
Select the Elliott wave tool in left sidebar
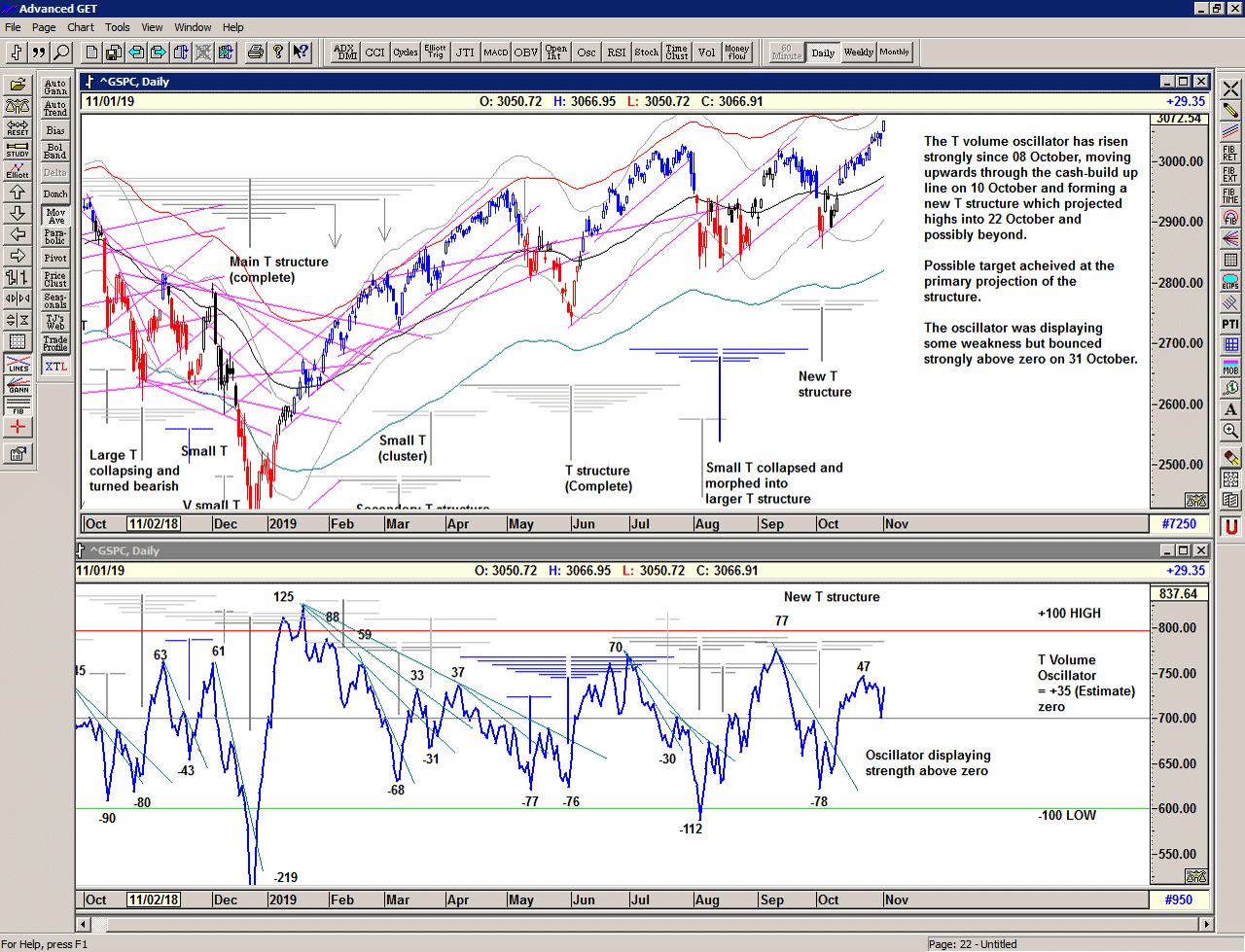click(x=18, y=170)
